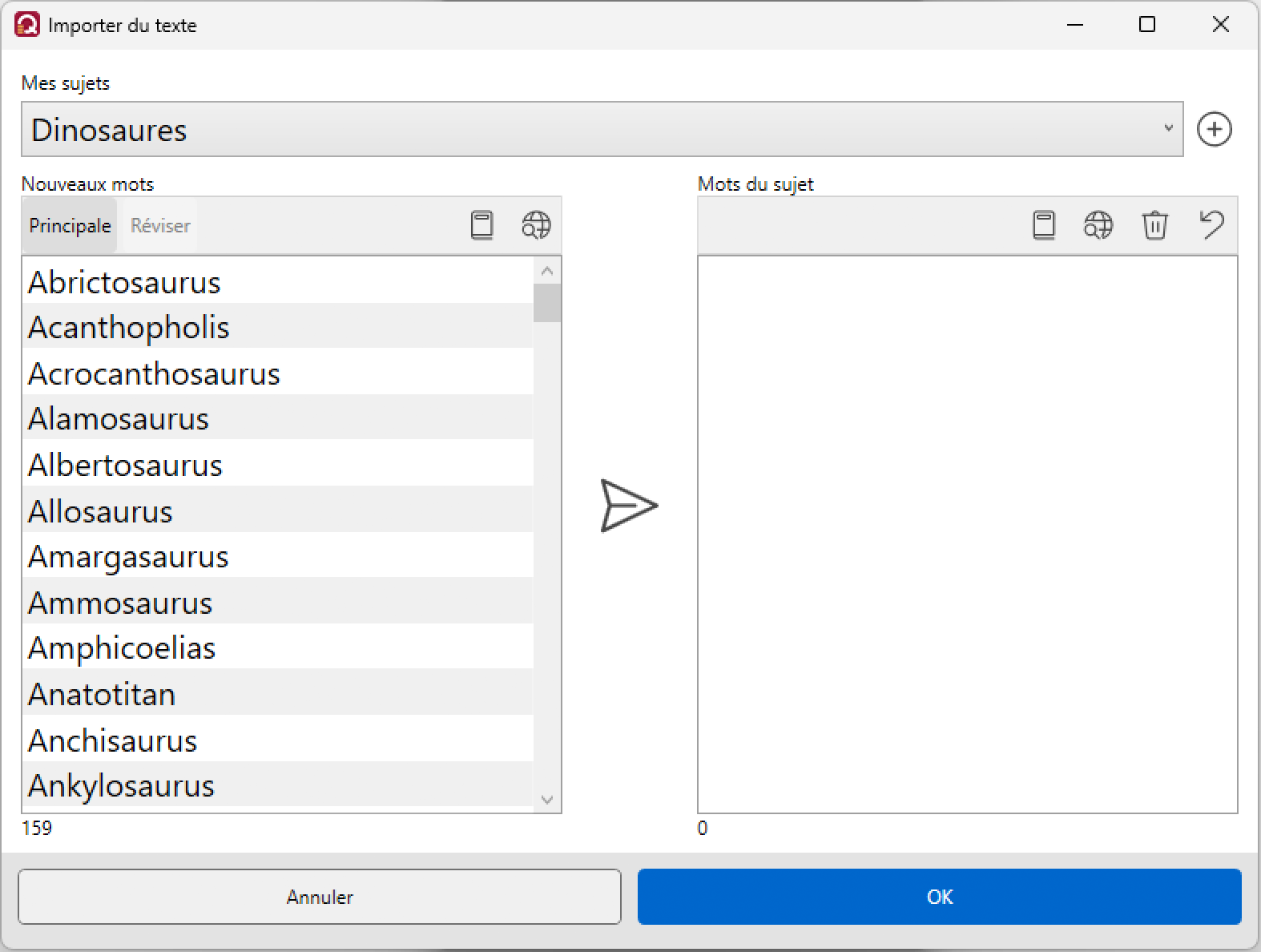This screenshot has height=952, width=1261.
Task: Maximize the Importer du texte window
Action: coord(1147,25)
